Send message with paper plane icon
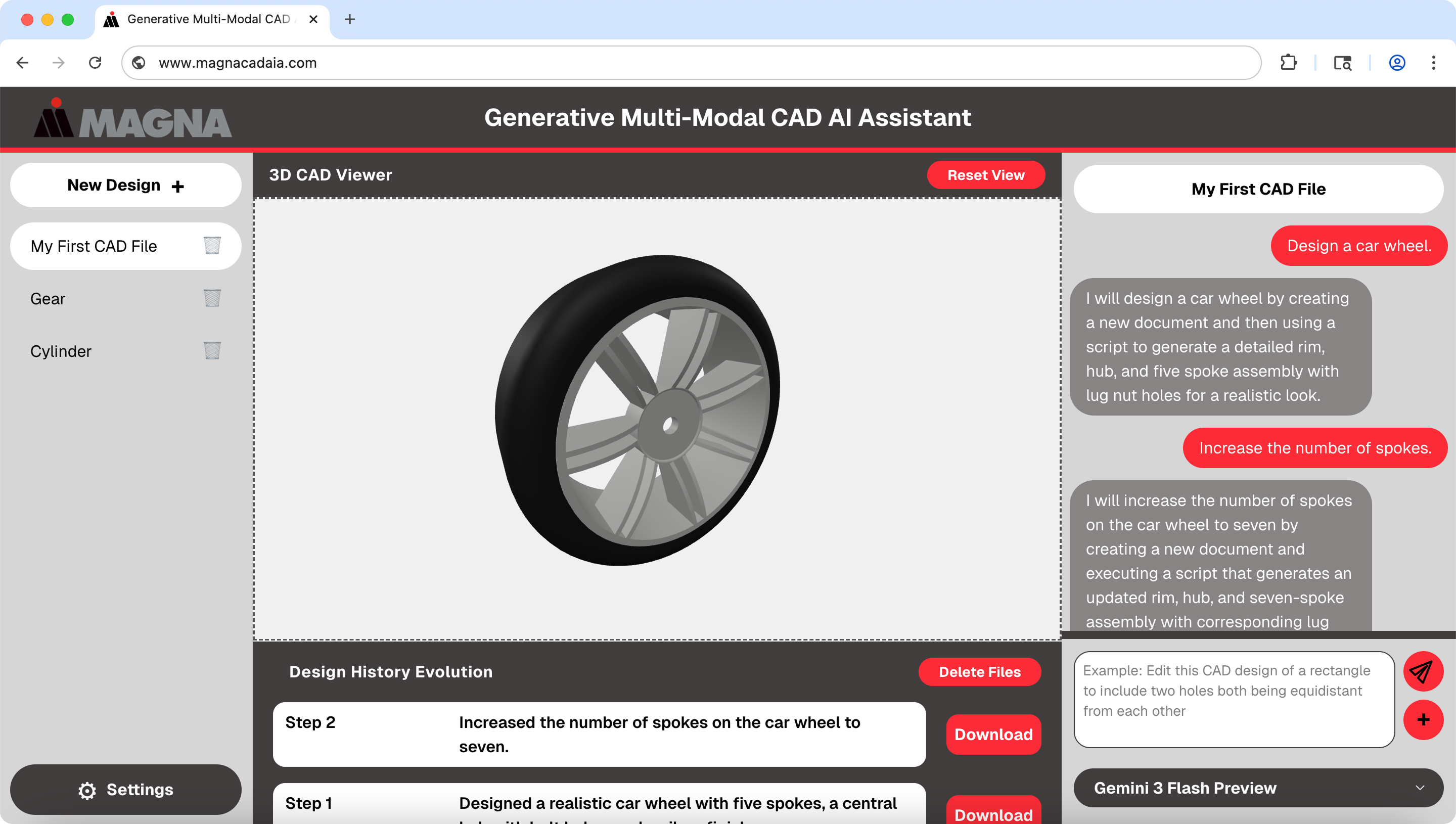1456x824 pixels. [x=1422, y=672]
